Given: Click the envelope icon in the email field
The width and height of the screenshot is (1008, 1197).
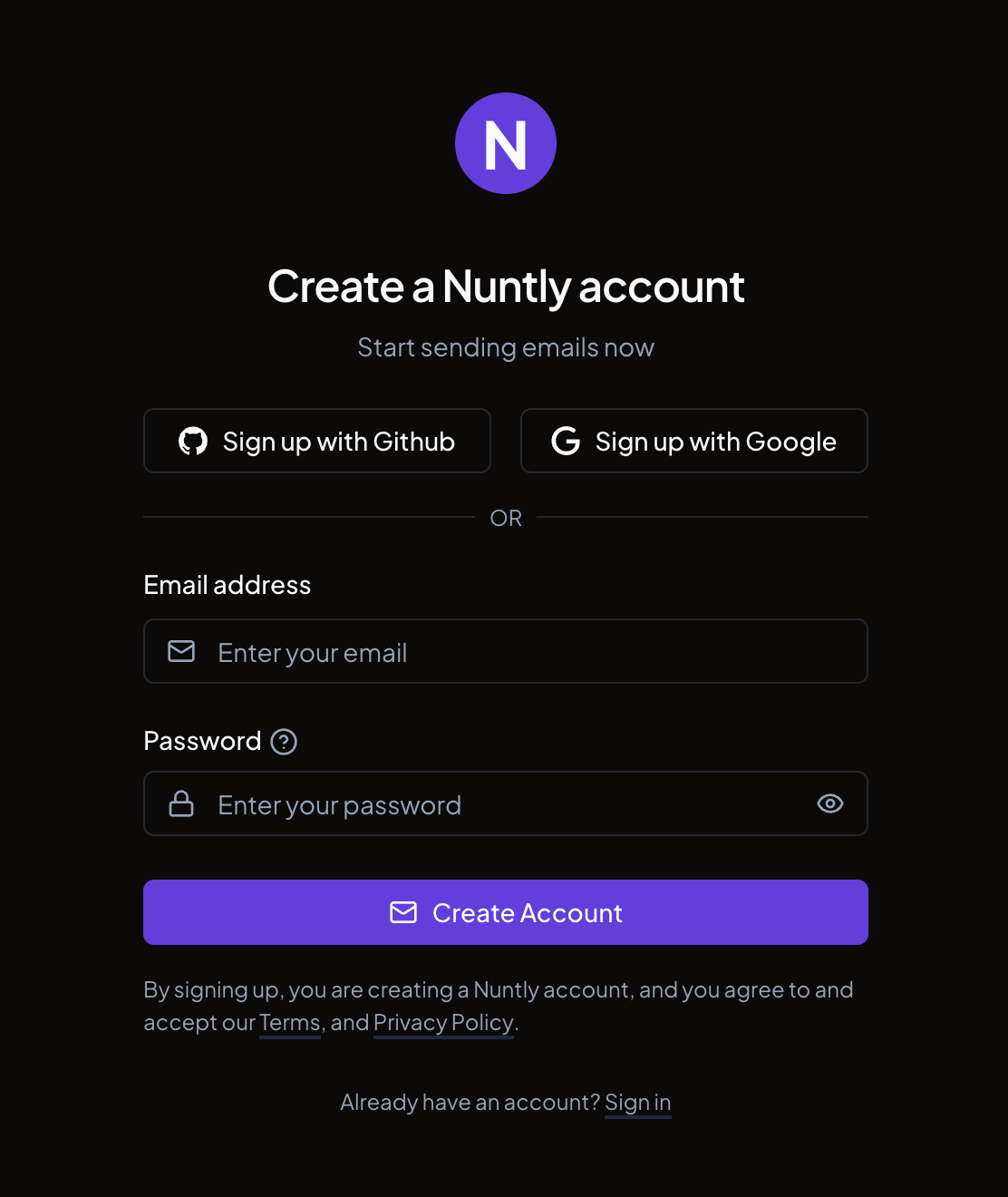Looking at the screenshot, I should coord(181,651).
